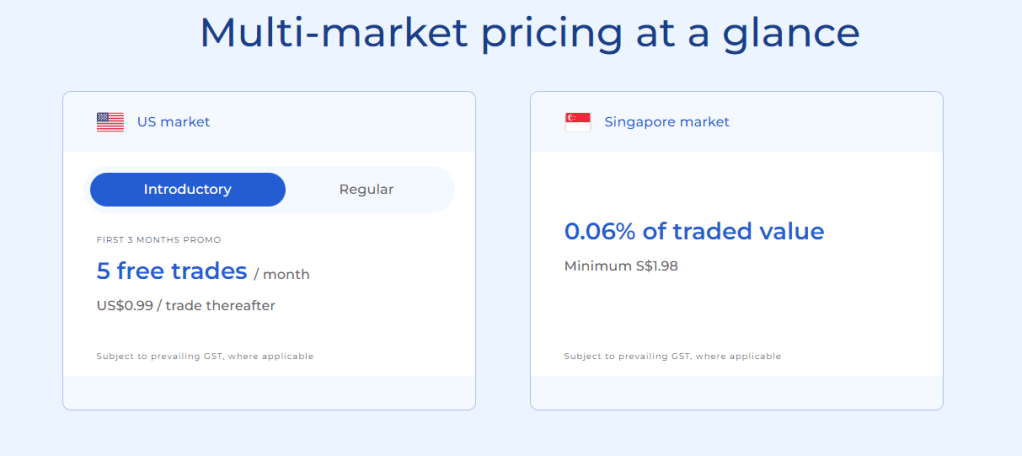The image size is (1022, 456).
Task: Click the US flag icon
Action: tap(110, 122)
